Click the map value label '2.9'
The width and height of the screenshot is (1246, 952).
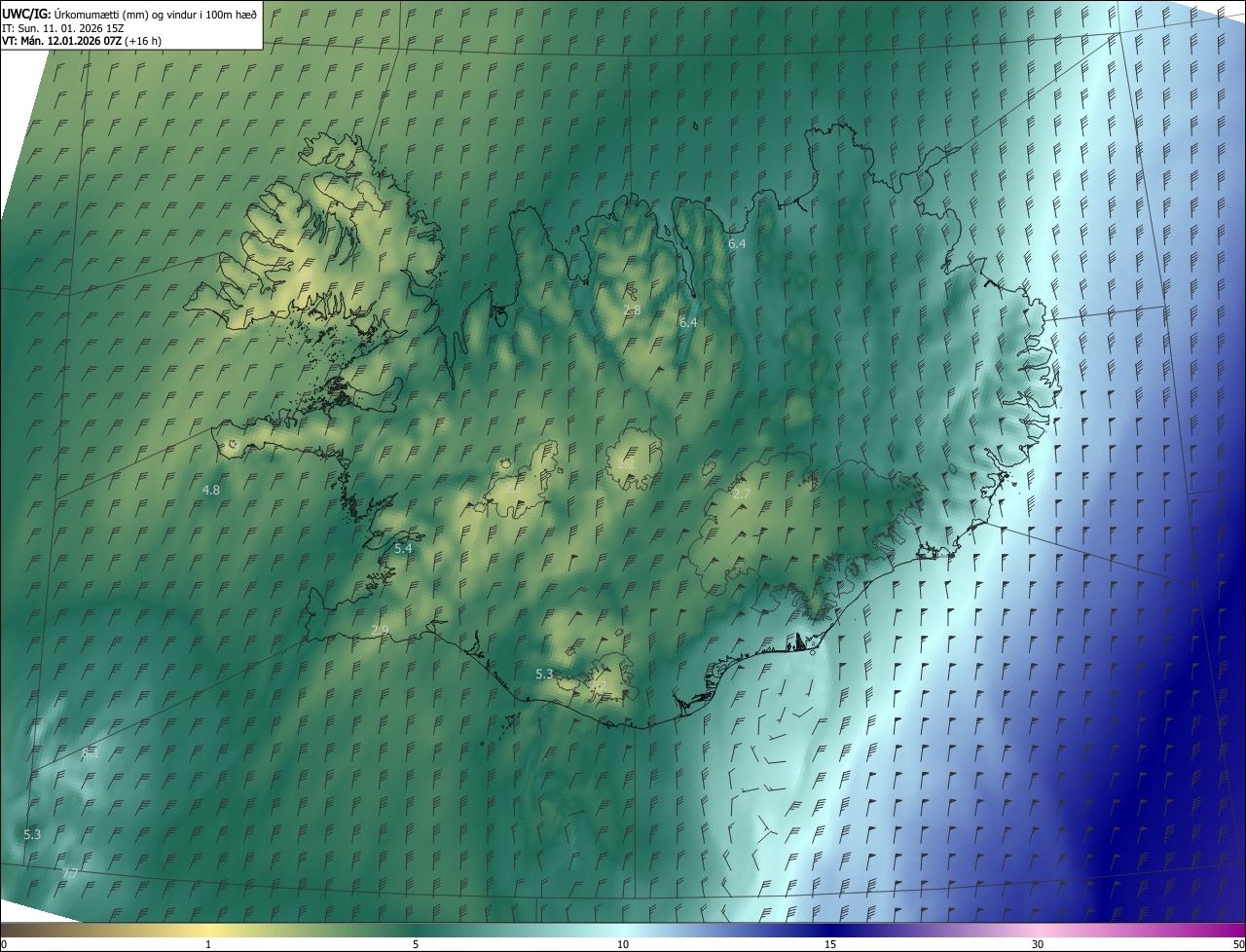pyautogui.click(x=380, y=631)
